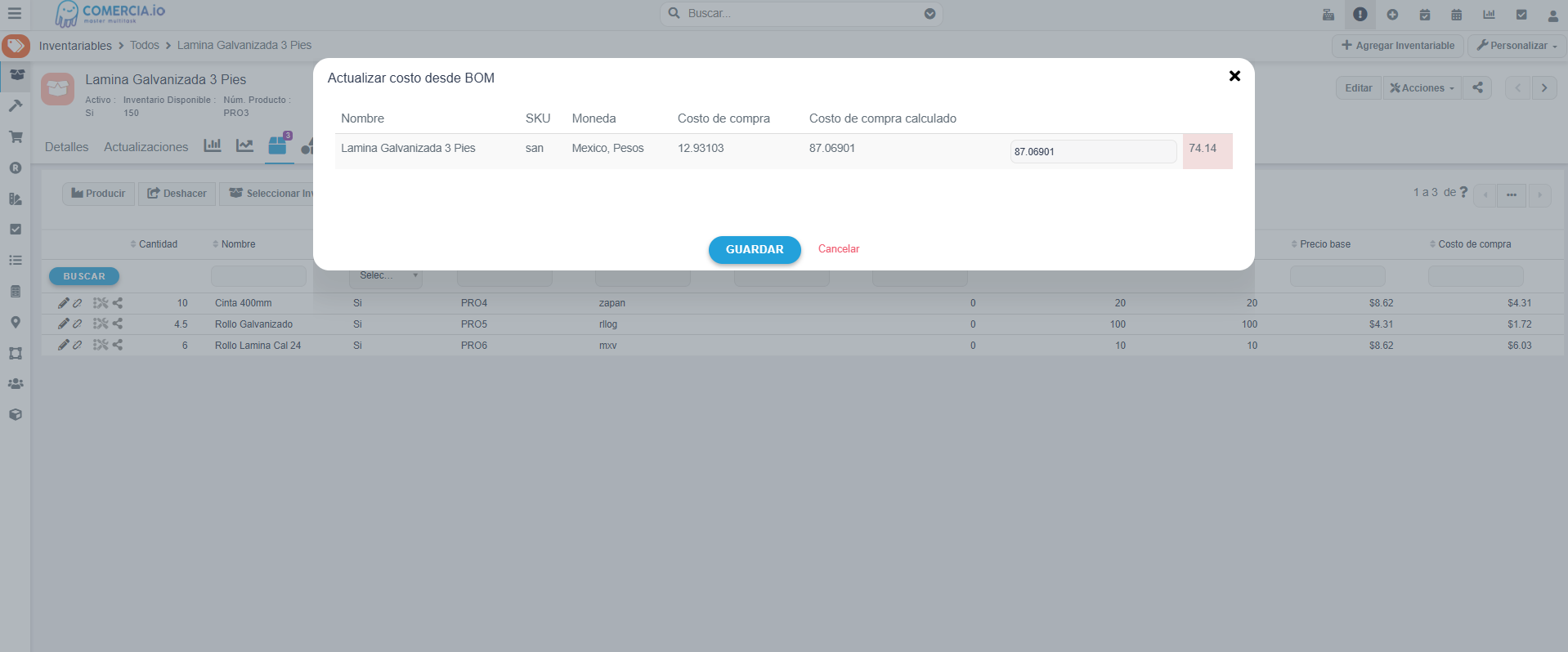Click the Deshacer button

click(x=177, y=194)
